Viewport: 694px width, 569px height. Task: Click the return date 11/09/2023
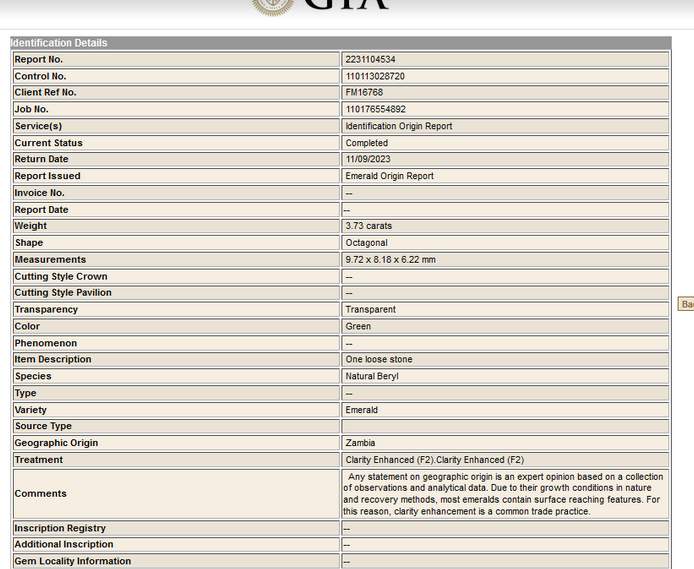tap(367, 159)
